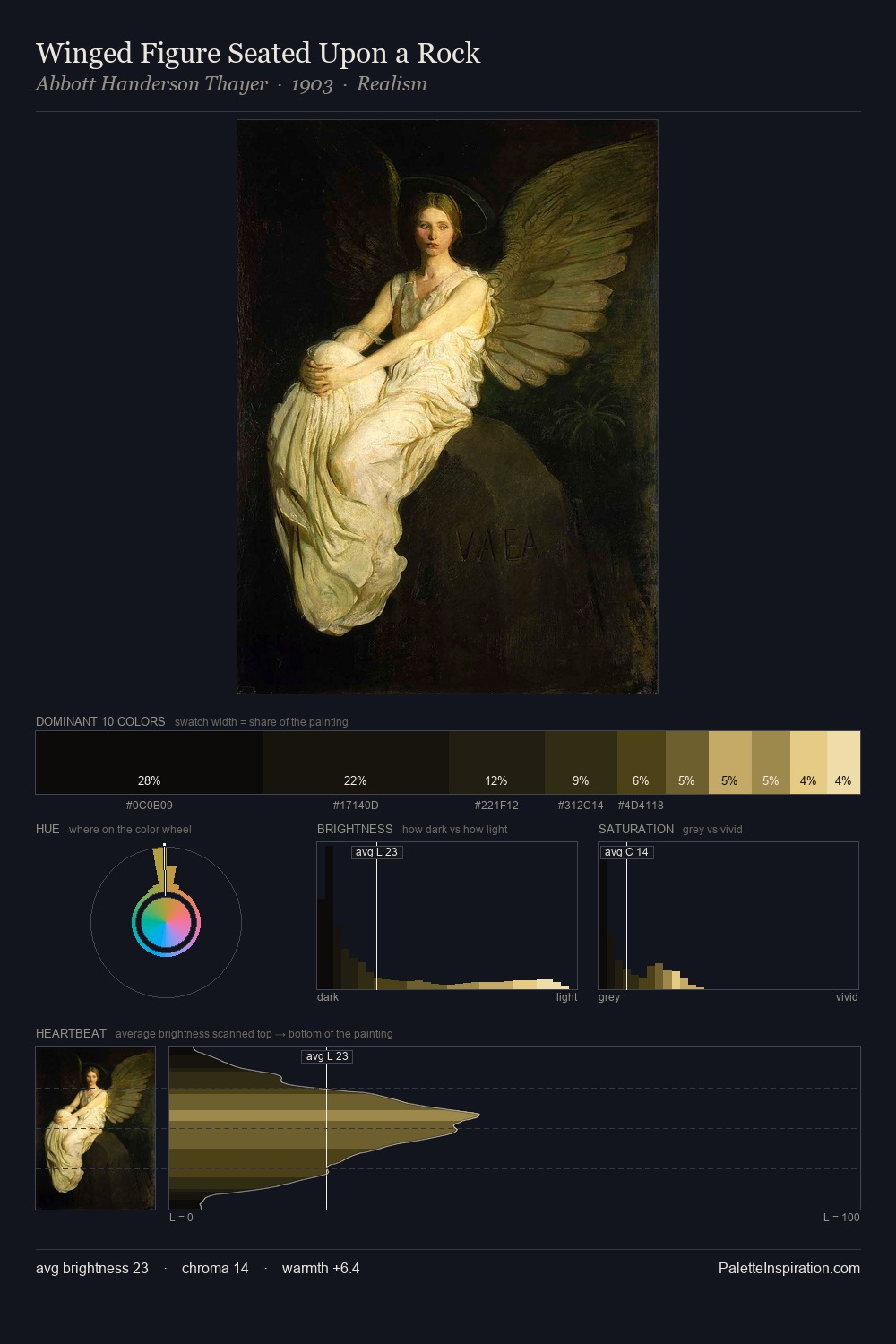Image resolution: width=896 pixels, height=1344 pixels.
Task: Click the 'HEARTBEAT' section heading
Action: tap(71, 1033)
